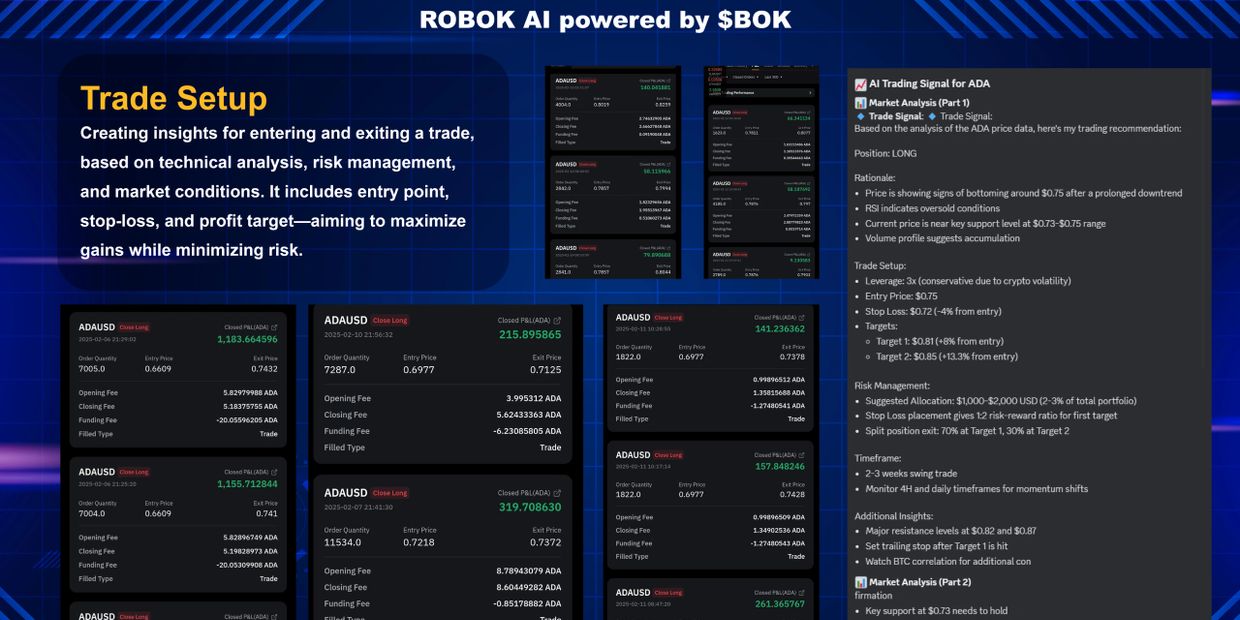Click opening fee 0.99896509 ADA
Viewport: 1240px width, 620px height.
coord(778,517)
